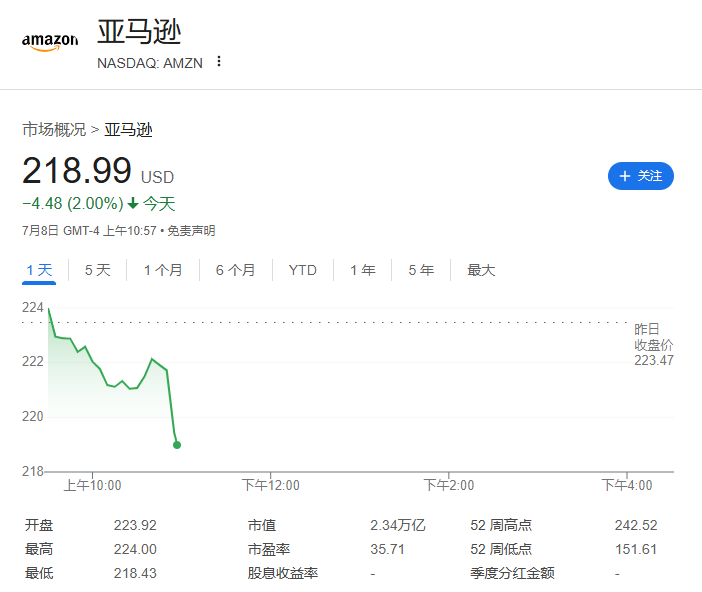702x592 pixels.
Task: Click the blue 关注 follow button
Action: coord(641,176)
